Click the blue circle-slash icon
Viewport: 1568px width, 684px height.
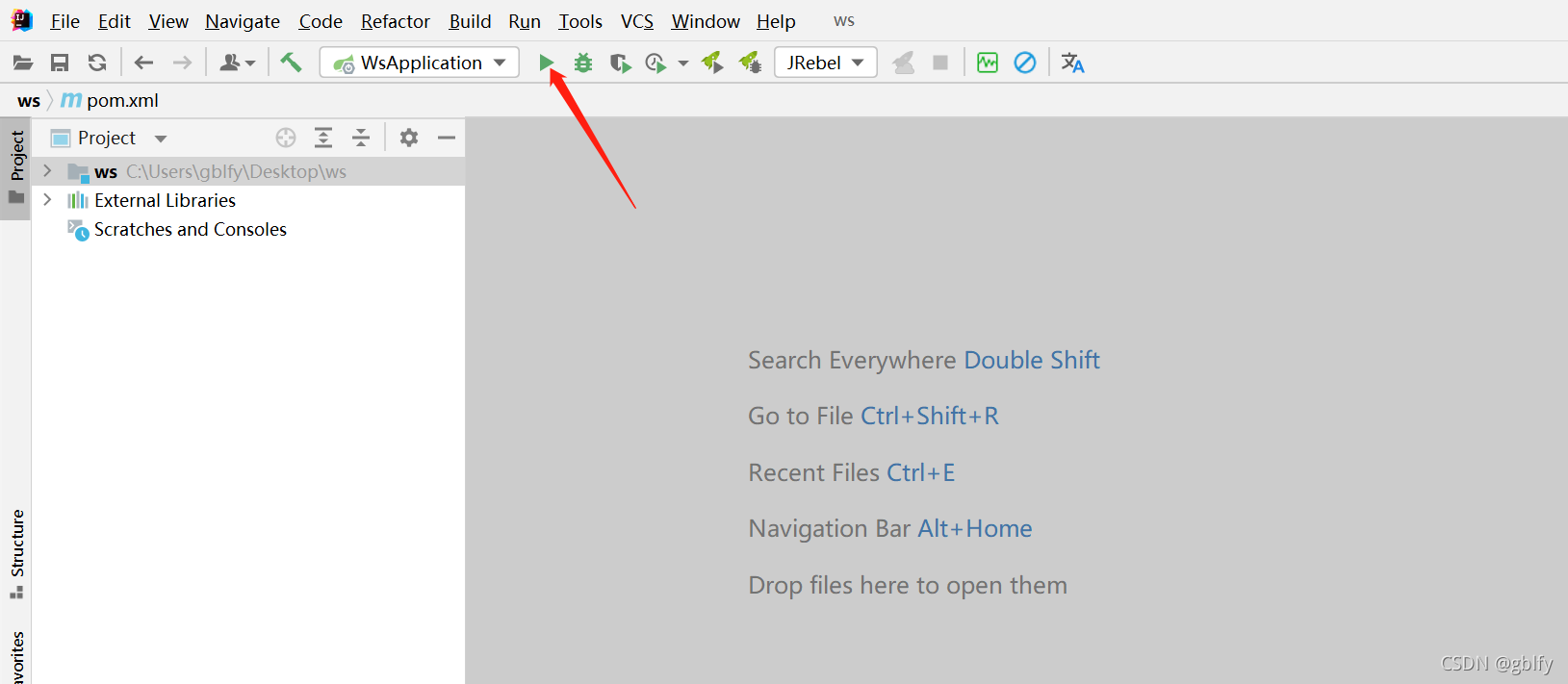[x=1025, y=63]
